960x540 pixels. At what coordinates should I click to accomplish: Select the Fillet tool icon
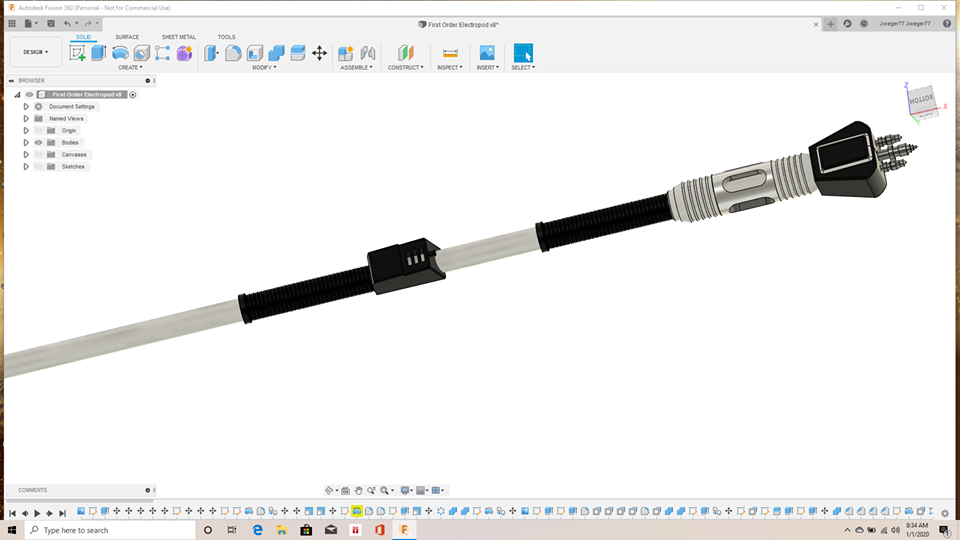click(x=233, y=53)
